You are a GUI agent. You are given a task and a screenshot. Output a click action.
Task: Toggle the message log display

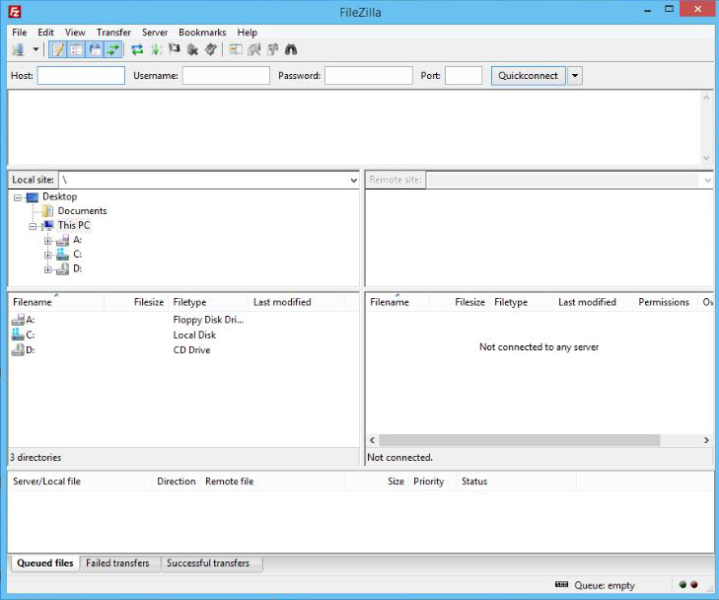58,50
